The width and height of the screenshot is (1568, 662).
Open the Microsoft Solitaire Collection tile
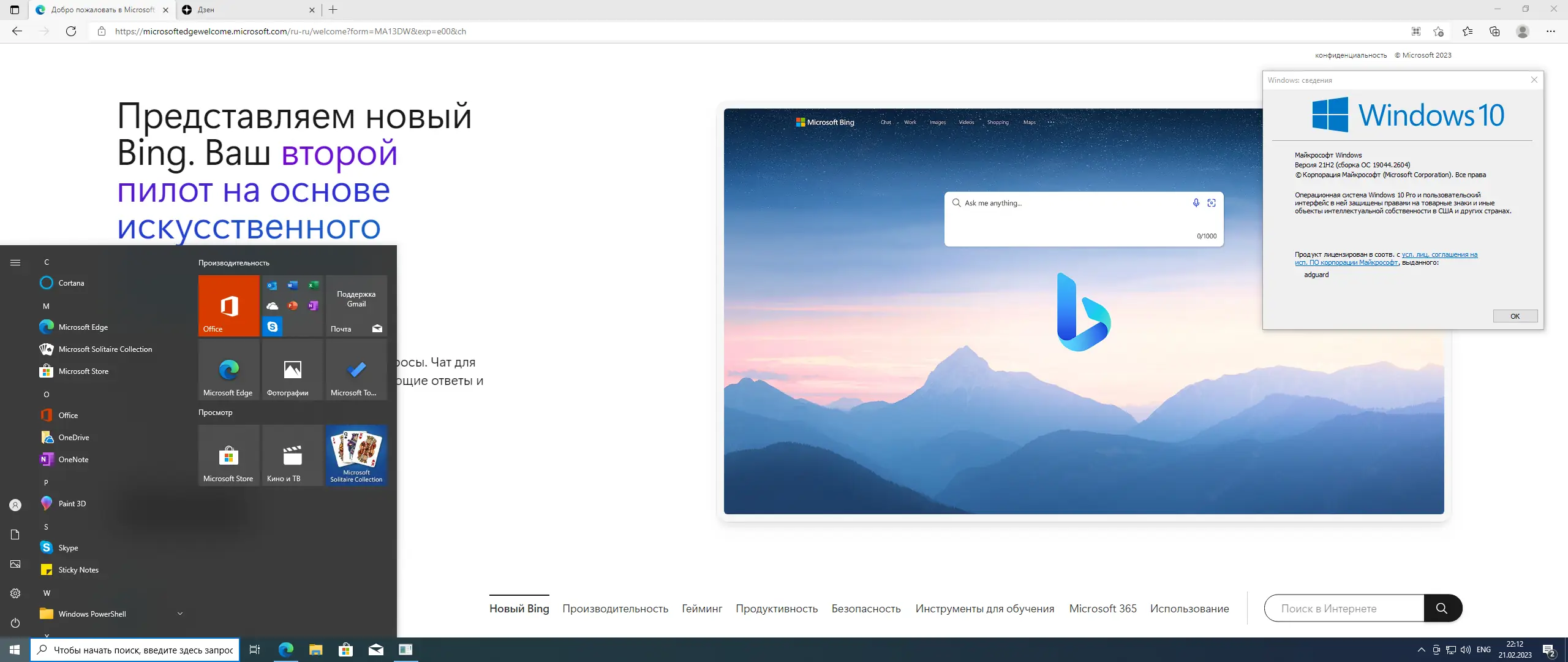(x=356, y=455)
